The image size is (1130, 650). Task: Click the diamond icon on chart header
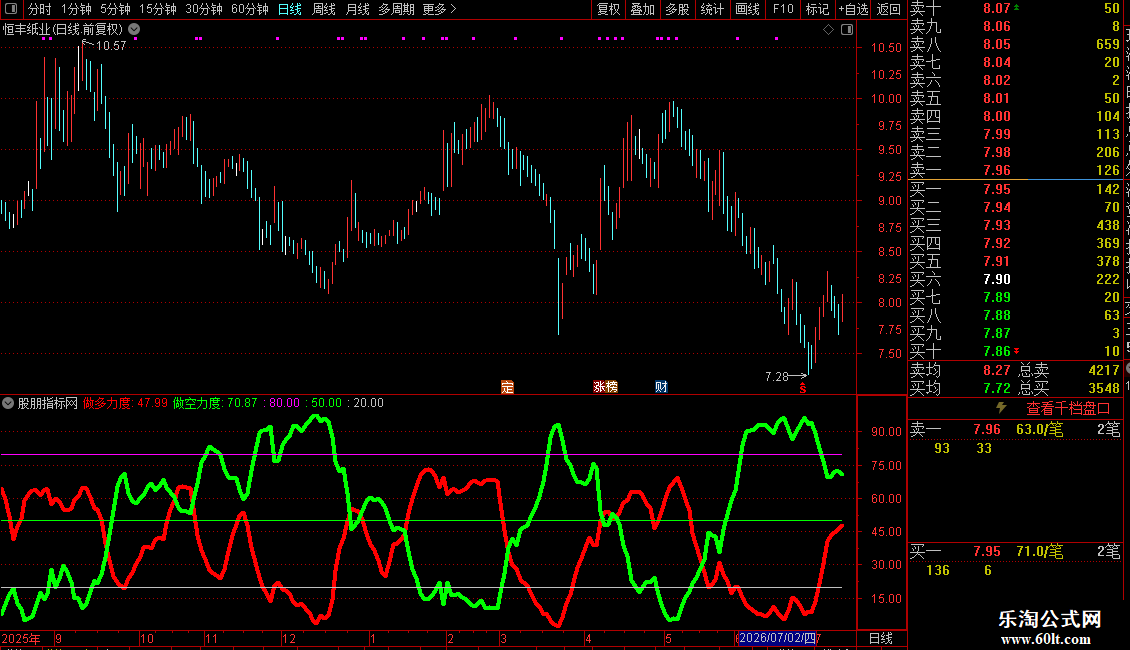pyautogui.click(x=829, y=30)
